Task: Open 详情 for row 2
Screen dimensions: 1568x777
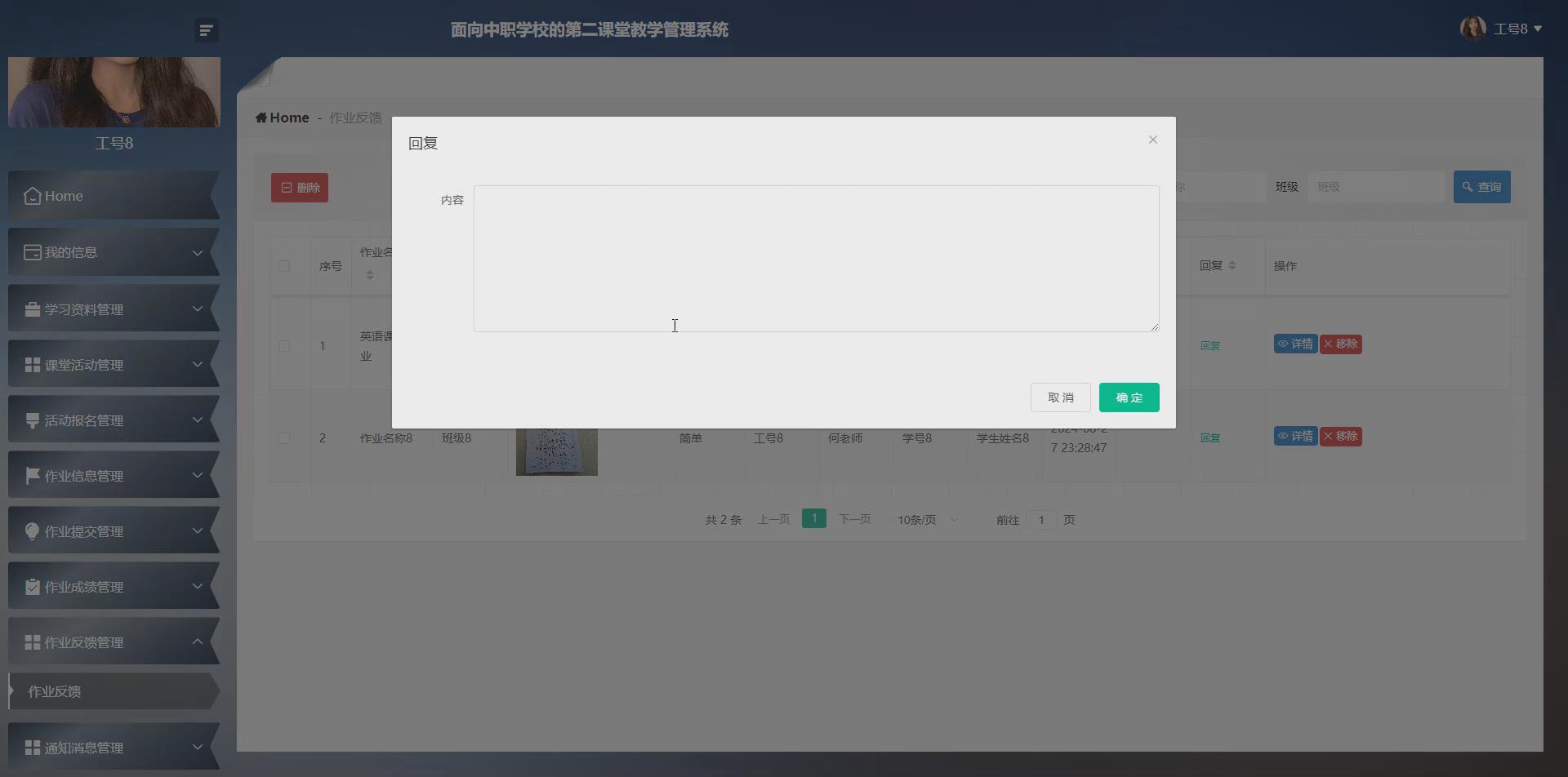Action: 1295,436
